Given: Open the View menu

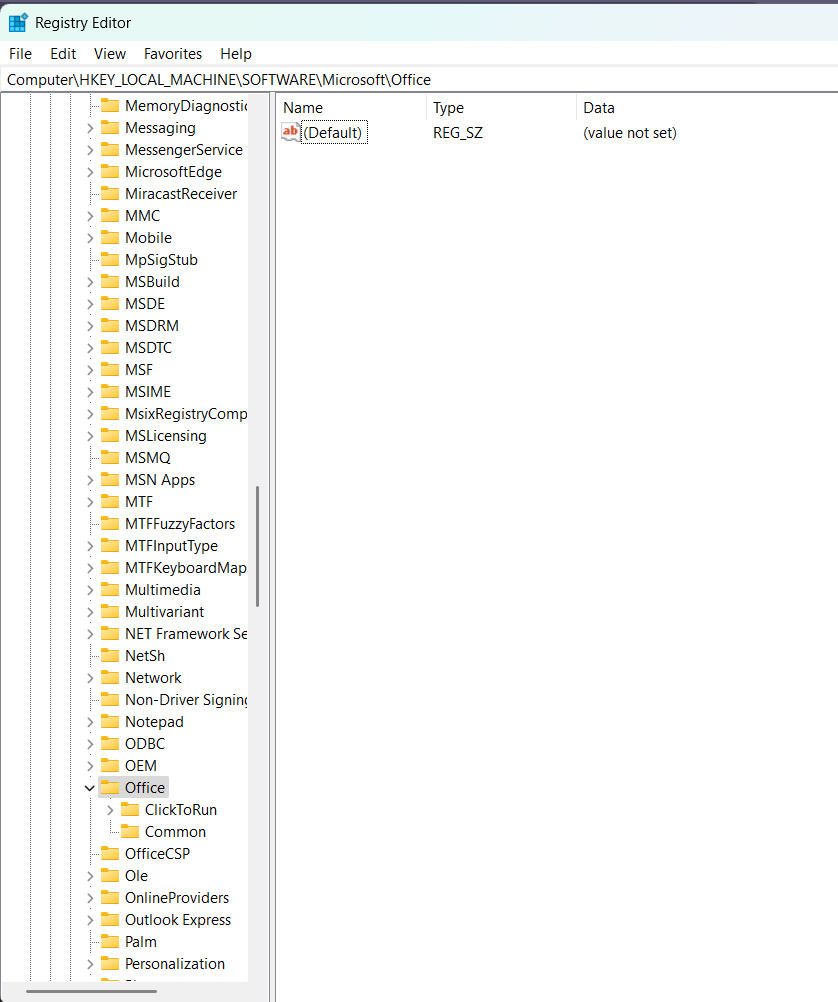Looking at the screenshot, I should point(109,53).
